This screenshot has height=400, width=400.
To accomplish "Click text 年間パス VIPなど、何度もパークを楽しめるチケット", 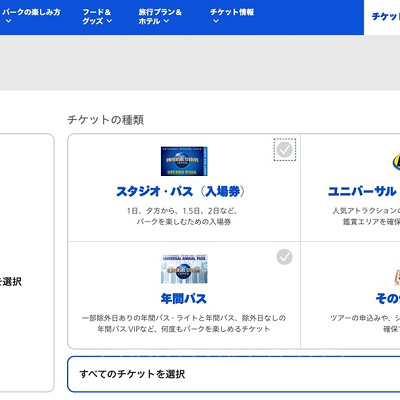I will (x=184, y=329).
